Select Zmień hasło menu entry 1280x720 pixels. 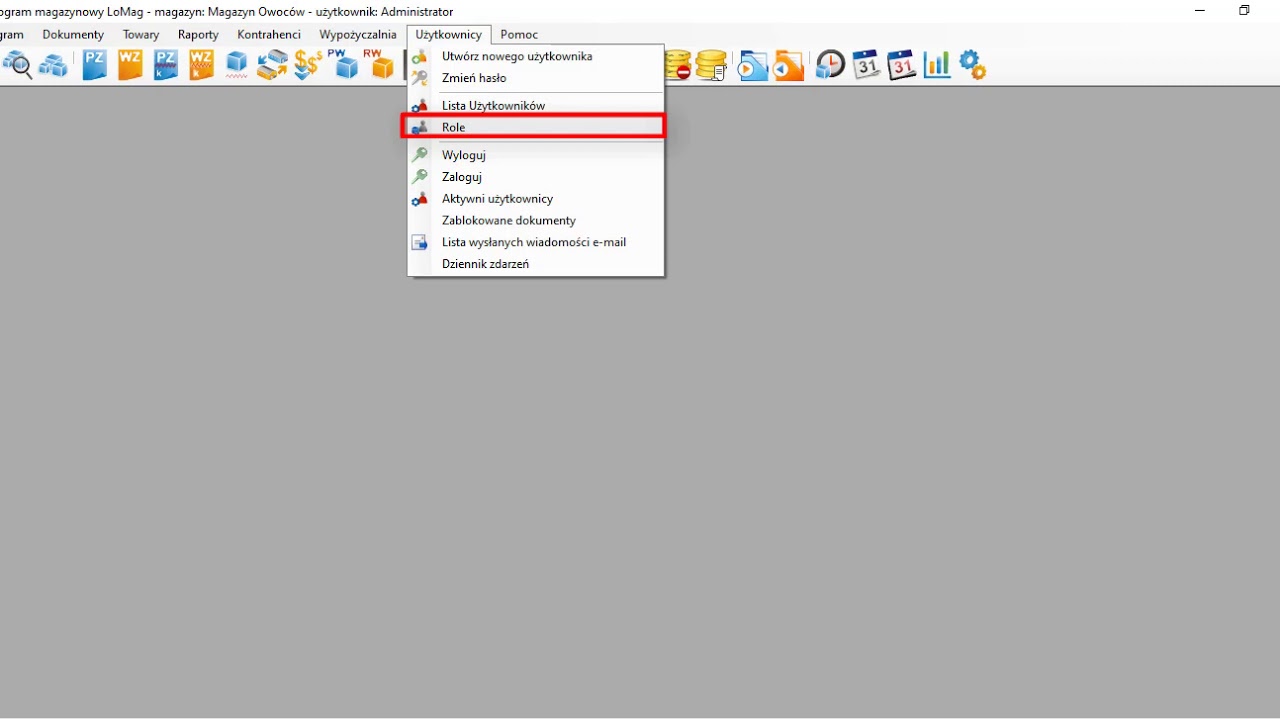coord(536,78)
